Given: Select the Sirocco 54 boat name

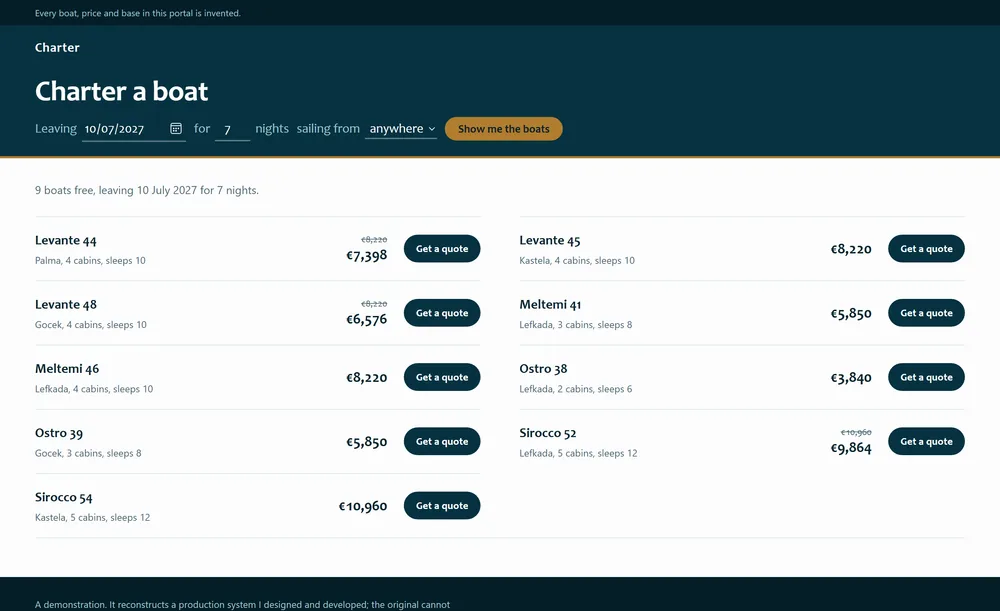Looking at the screenshot, I should (64, 497).
